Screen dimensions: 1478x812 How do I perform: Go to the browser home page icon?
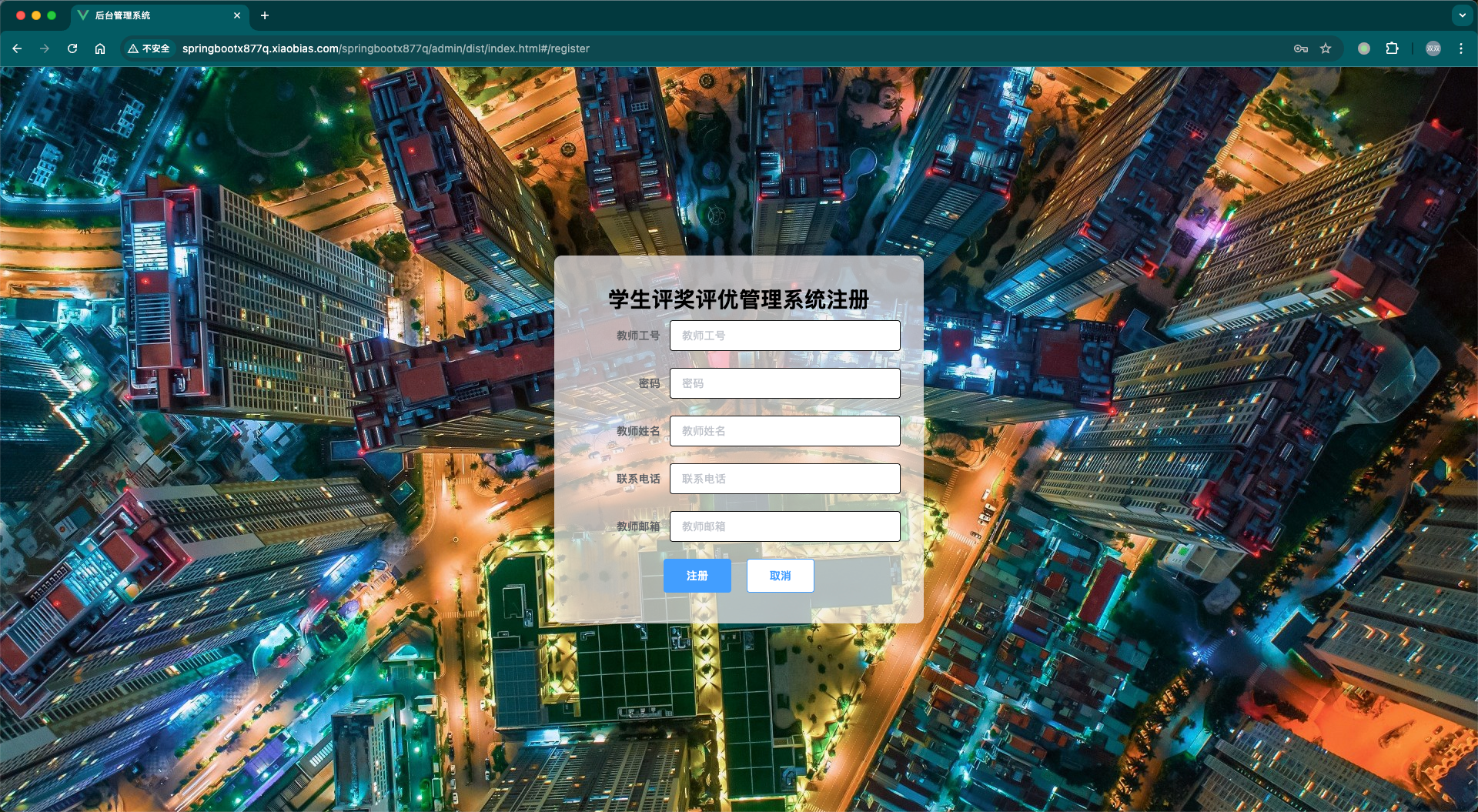coord(100,48)
